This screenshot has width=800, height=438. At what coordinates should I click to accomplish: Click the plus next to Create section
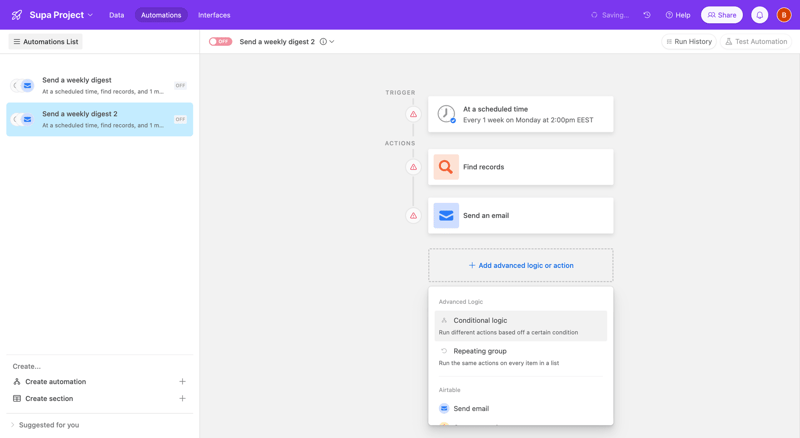[182, 398]
